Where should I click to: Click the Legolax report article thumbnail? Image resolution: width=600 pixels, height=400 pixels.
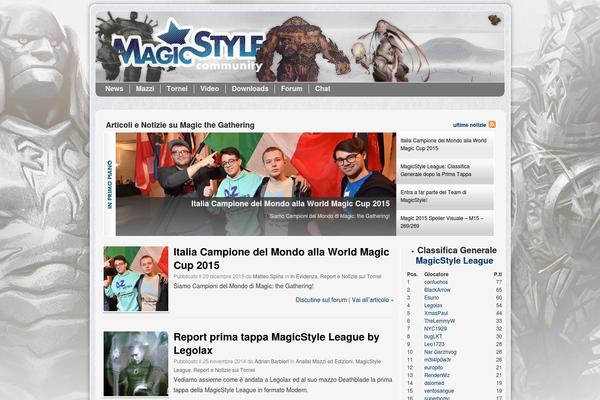[x=136, y=364]
